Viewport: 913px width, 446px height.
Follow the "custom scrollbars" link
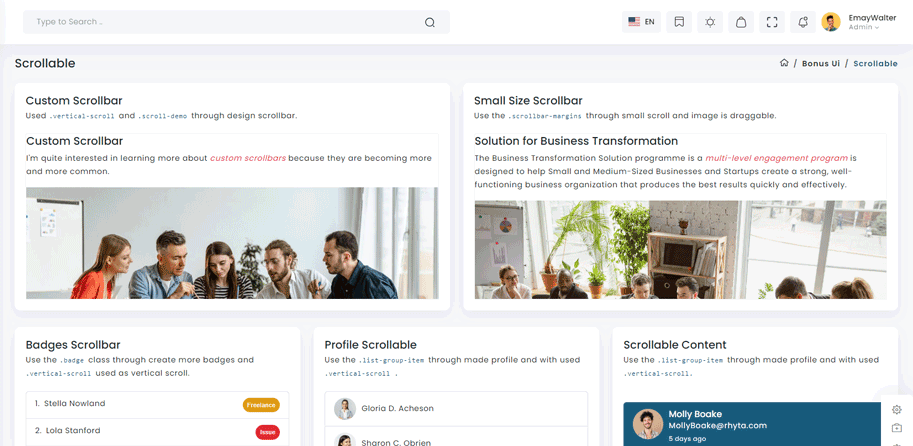point(247,158)
